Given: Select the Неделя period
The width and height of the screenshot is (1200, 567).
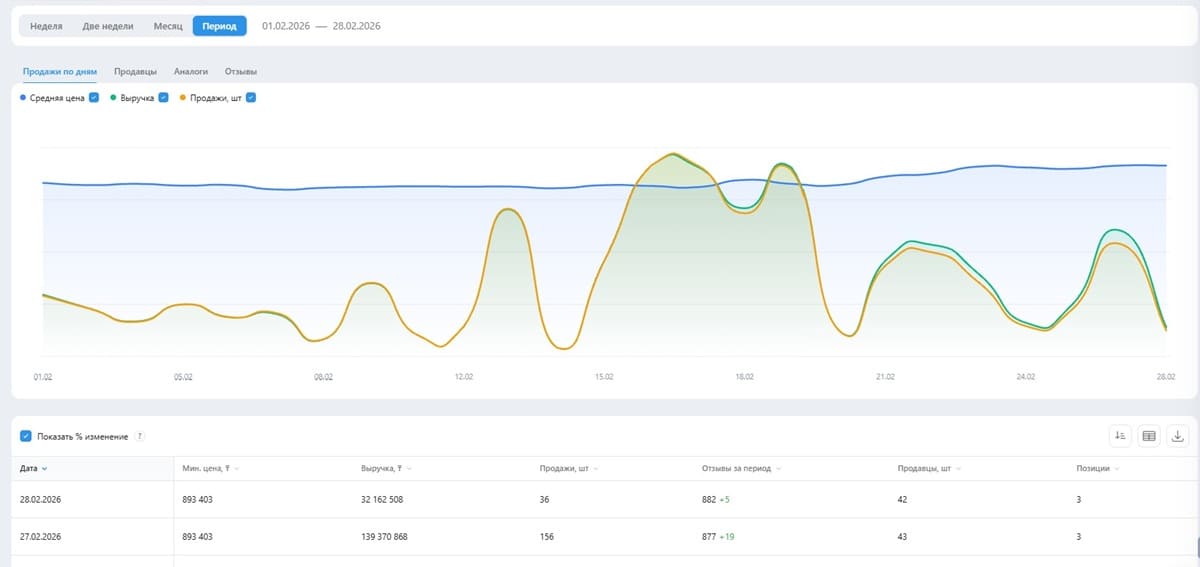Looking at the screenshot, I should 47,26.
